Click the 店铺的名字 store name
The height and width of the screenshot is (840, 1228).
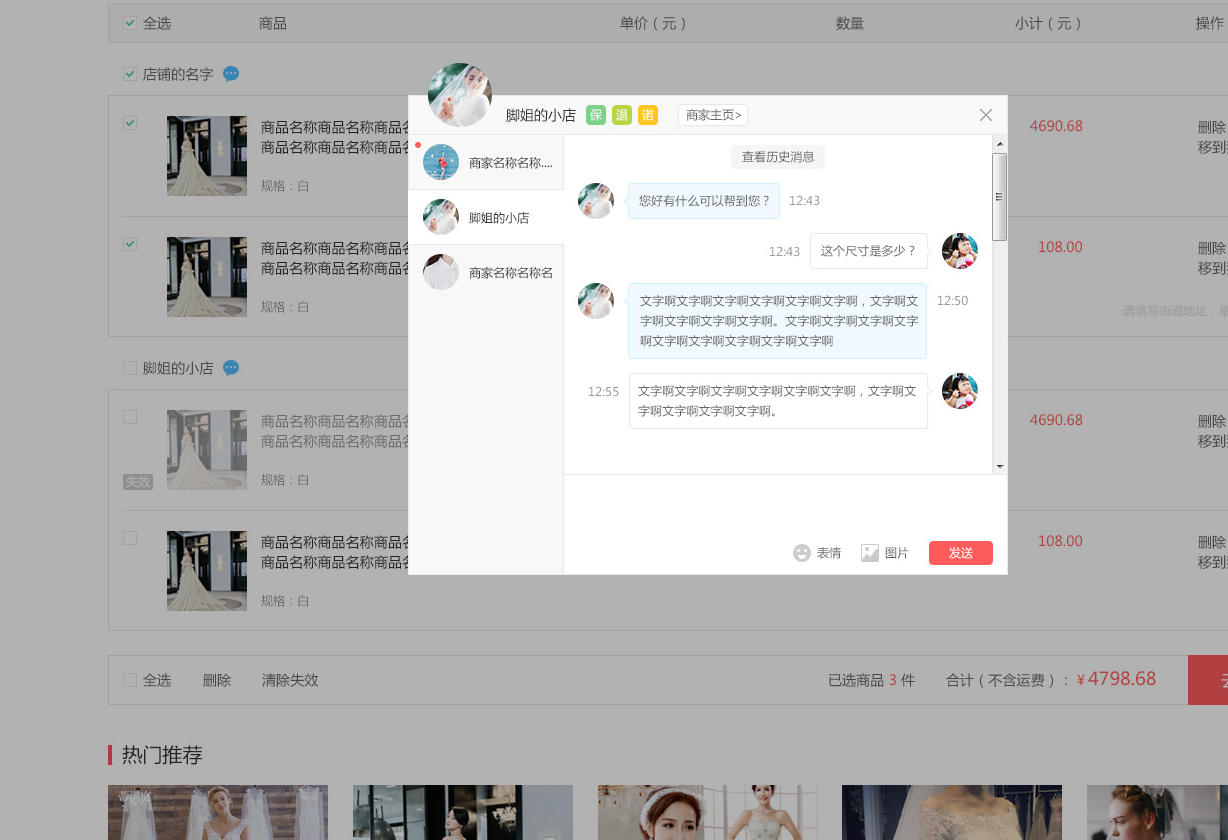178,74
